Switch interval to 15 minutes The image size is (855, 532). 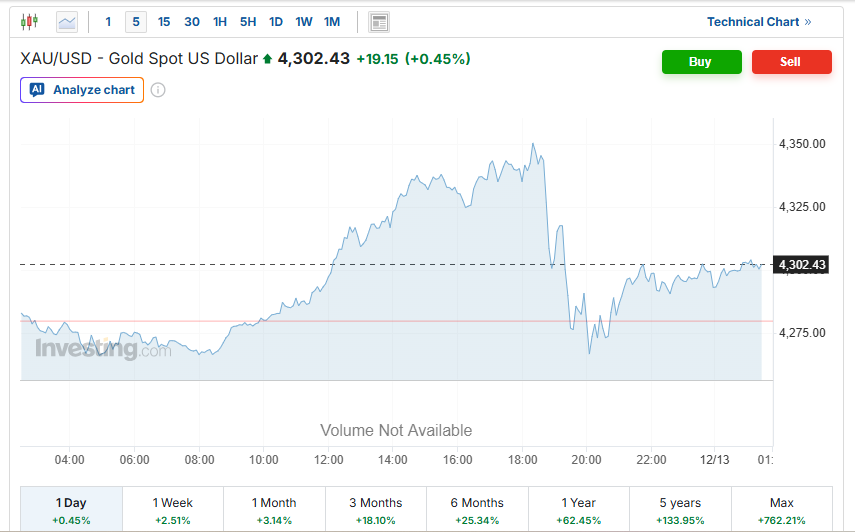coord(164,21)
